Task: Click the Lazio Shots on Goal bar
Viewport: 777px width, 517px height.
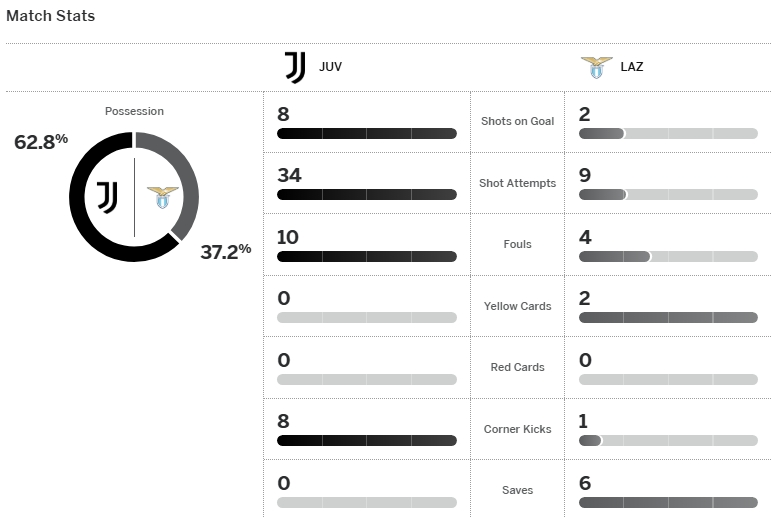Action: pyautogui.click(x=667, y=133)
